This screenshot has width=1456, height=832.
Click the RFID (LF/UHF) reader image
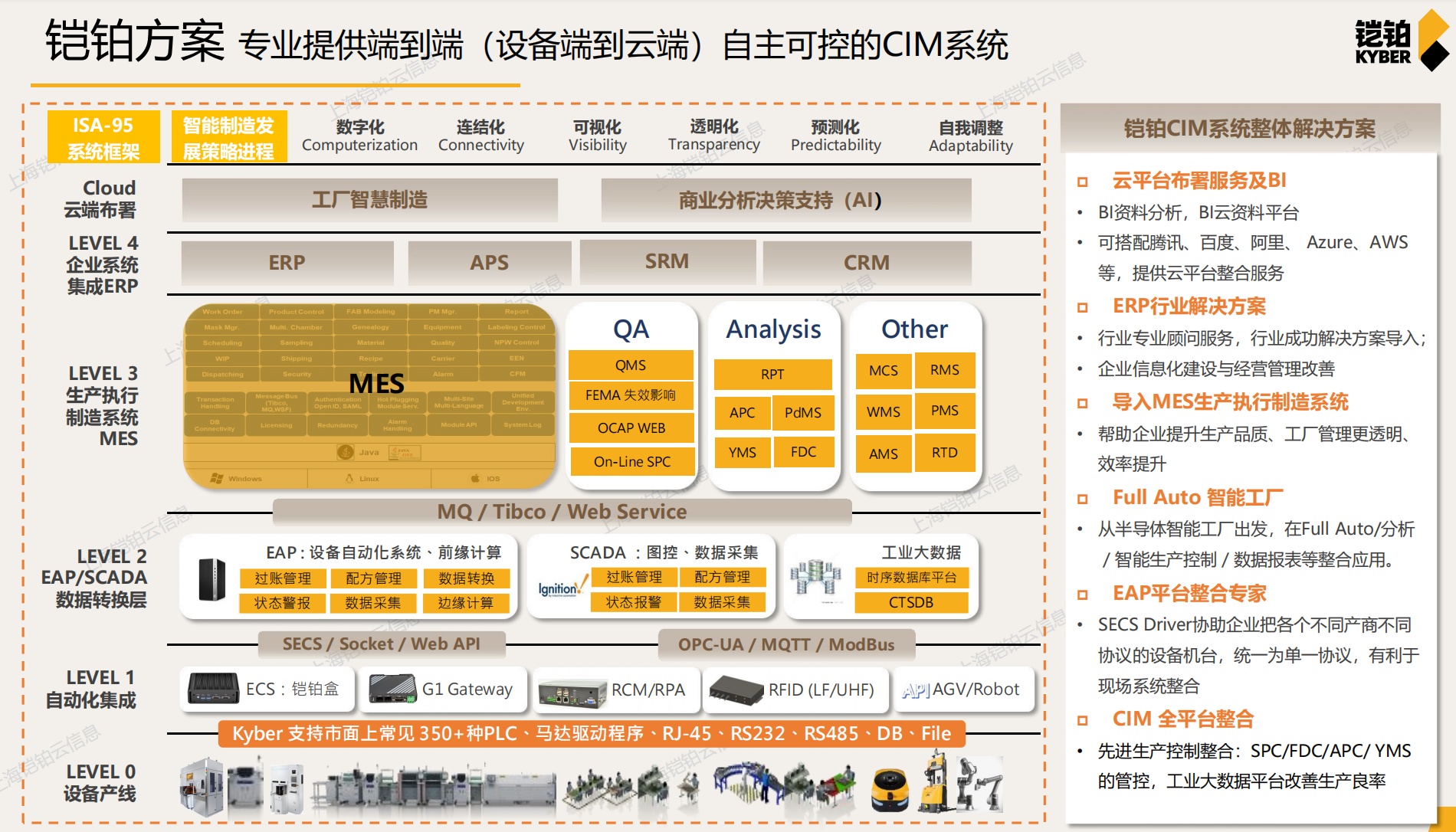point(736,690)
